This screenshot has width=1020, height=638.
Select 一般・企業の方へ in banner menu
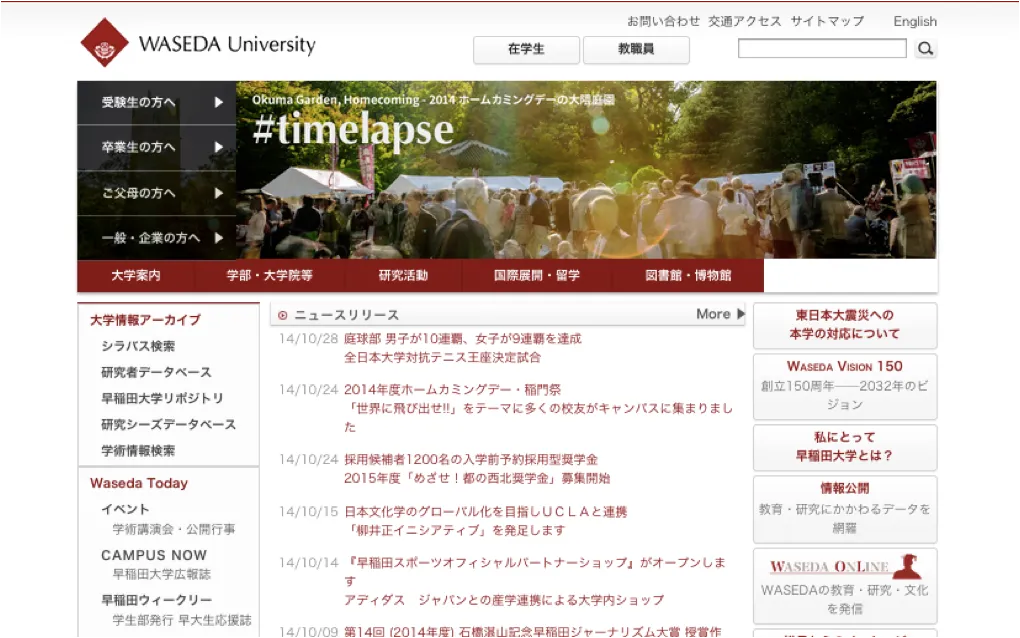pyautogui.click(x=157, y=238)
